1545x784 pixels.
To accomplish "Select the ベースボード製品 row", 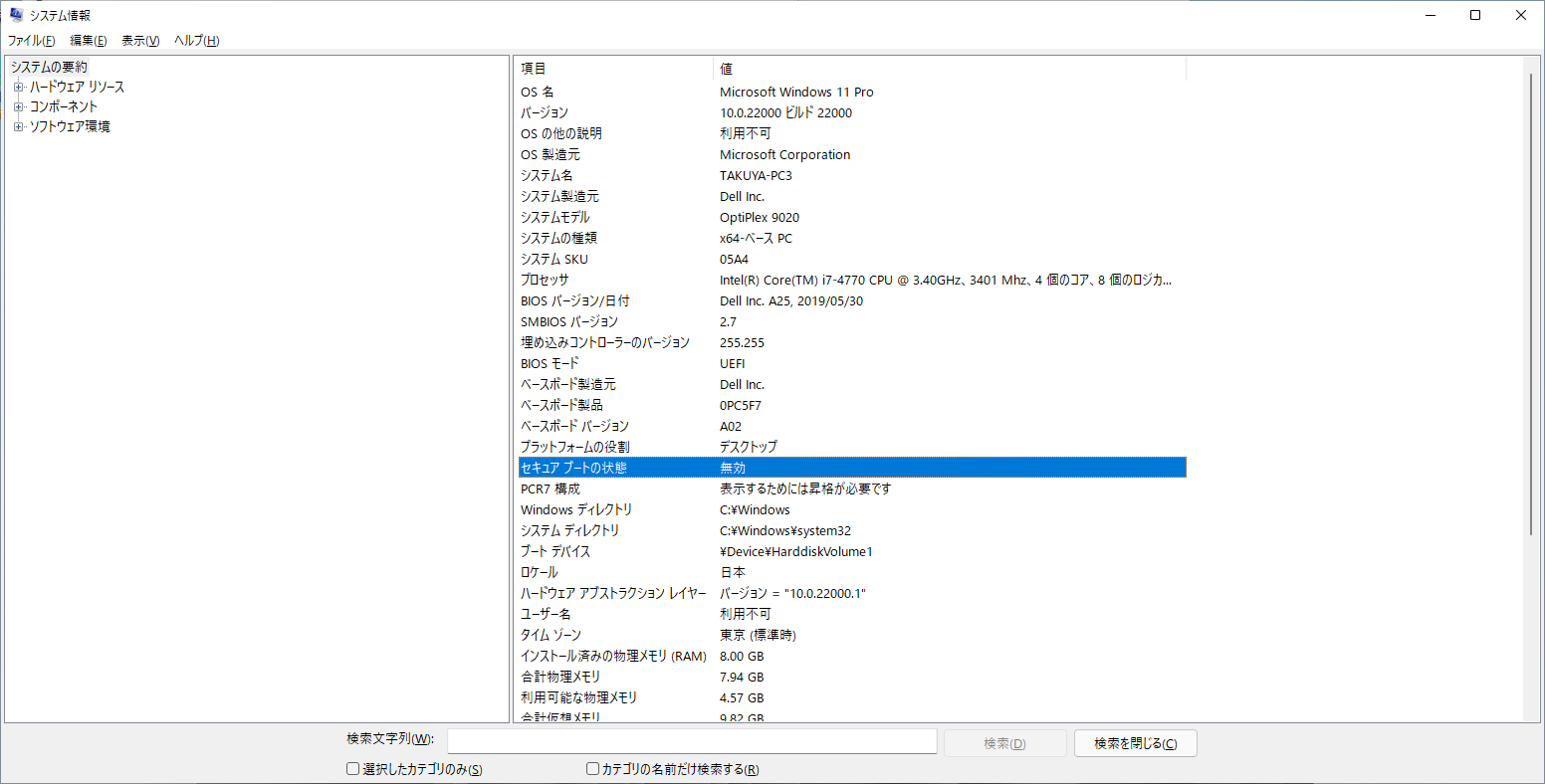I will point(851,405).
